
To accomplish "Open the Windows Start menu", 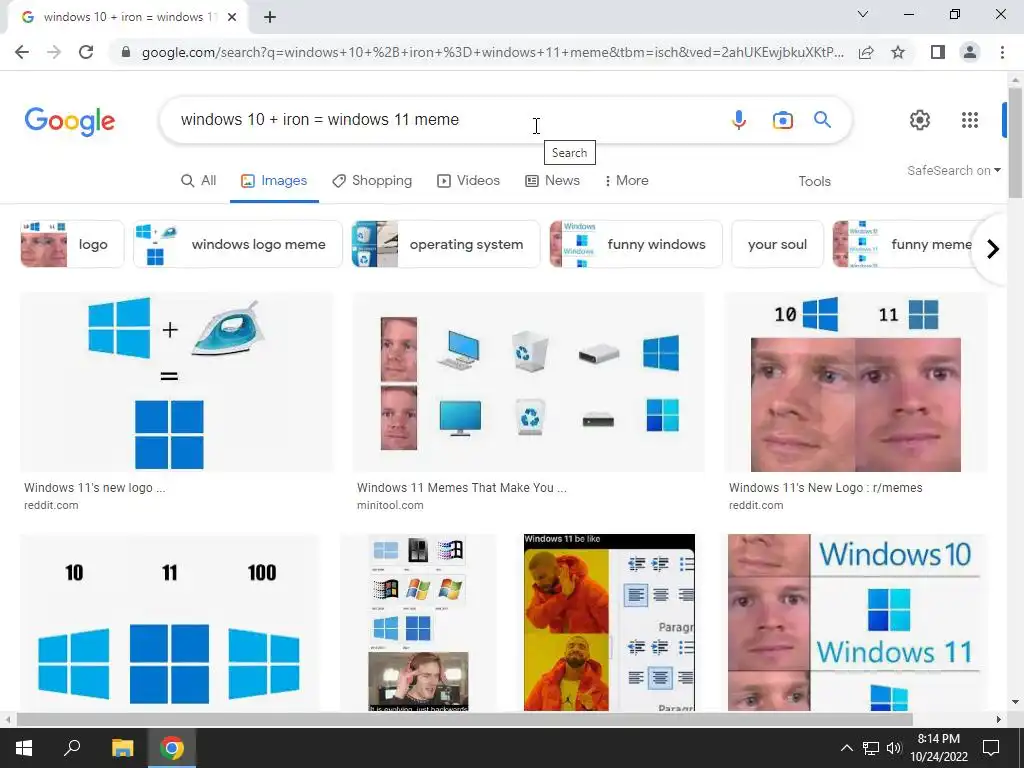I will click(x=24, y=748).
